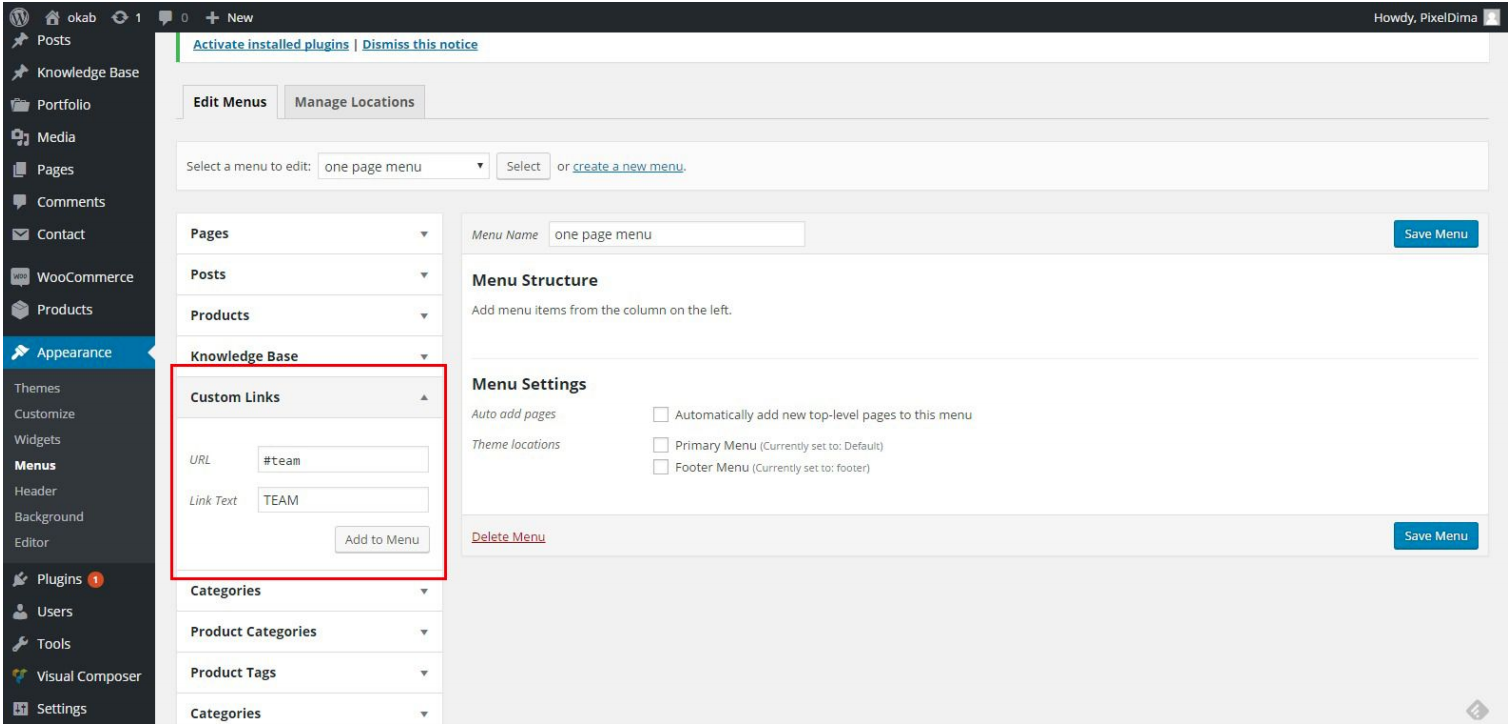This screenshot has width=1511, height=726.
Task: Click the Visual Composer icon
Action: click(x=22, y=676)
